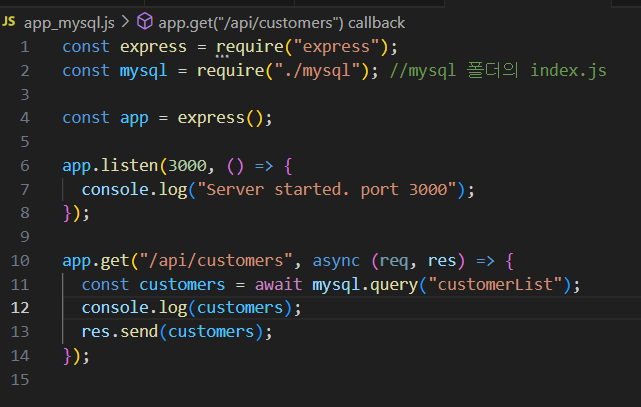Viewport: 641px width, 407px height.
Task: Click line number 6 in gutter
Action: pyautogui.click(x=25, y=166)
